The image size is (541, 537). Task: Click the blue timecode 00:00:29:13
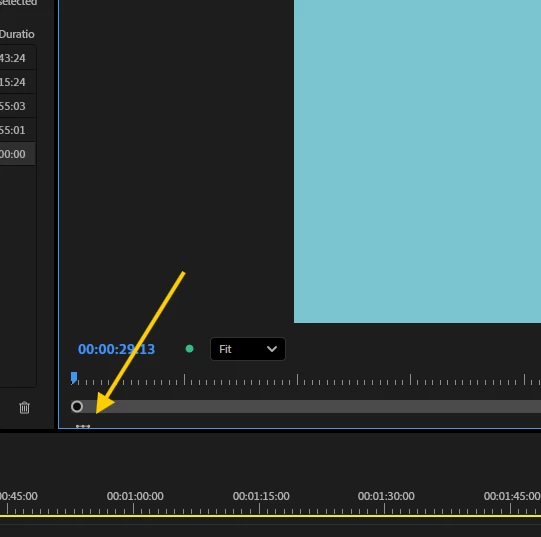tap(116, 349)
